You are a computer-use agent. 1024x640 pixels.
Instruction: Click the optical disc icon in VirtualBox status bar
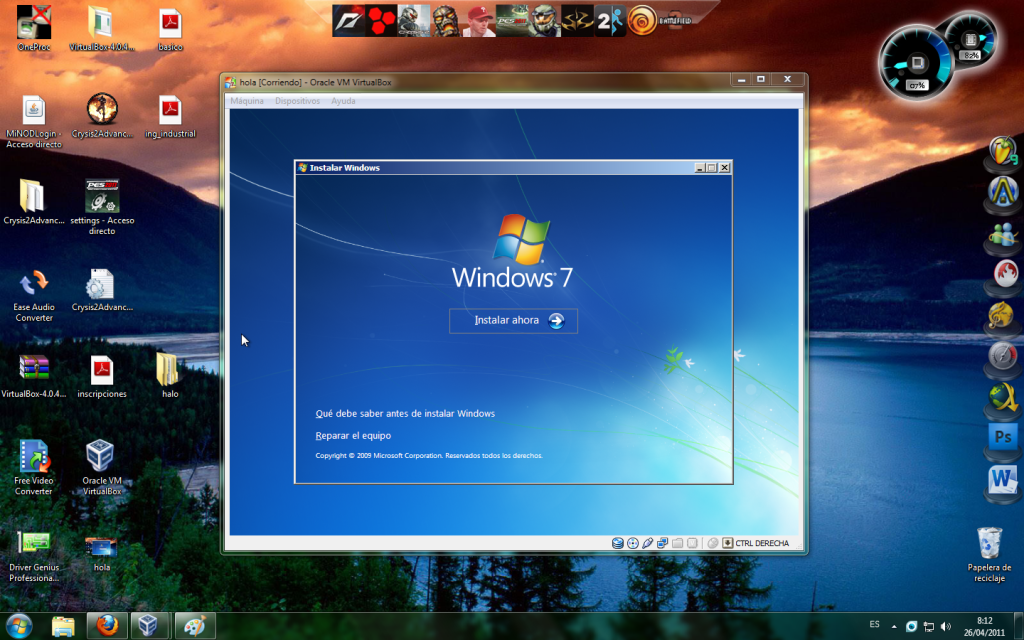pyautogui.click(x=632, y=543)
